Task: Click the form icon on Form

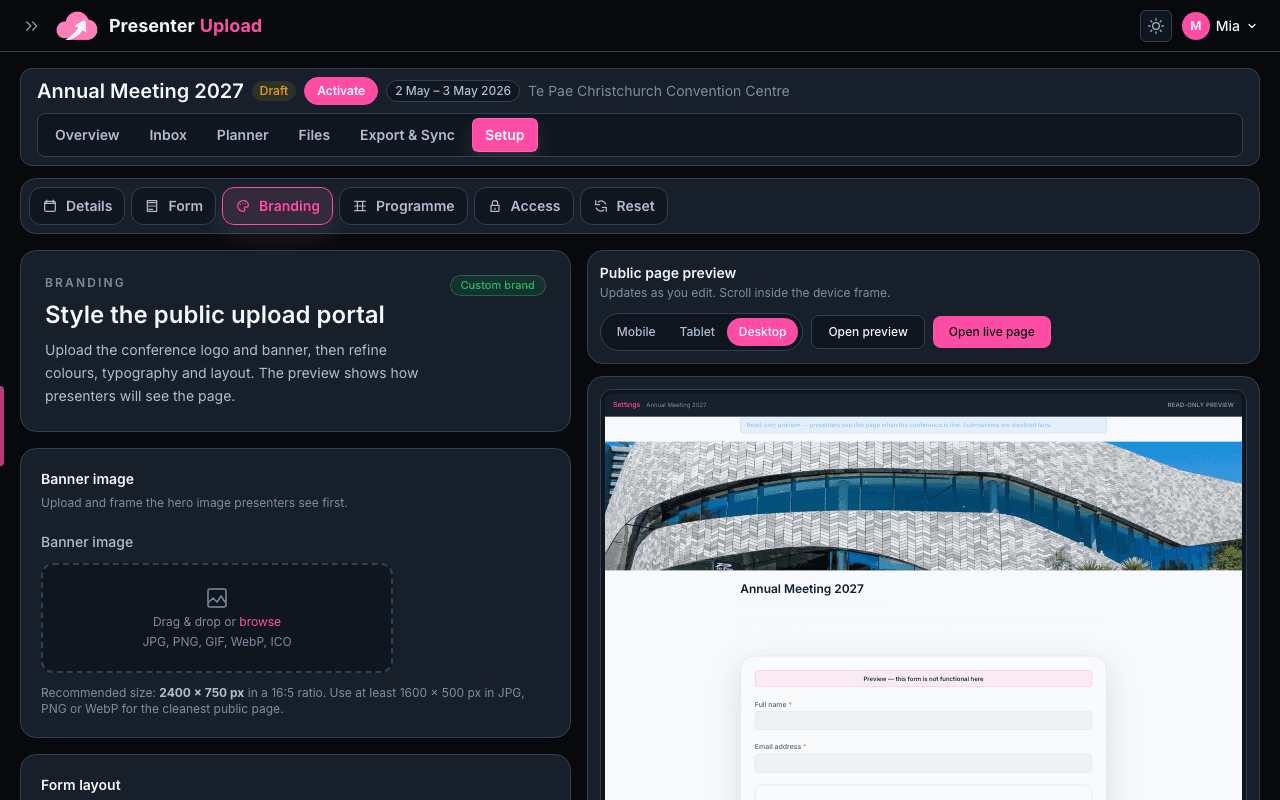Action: pyautogui.click(x=152, y=206)
